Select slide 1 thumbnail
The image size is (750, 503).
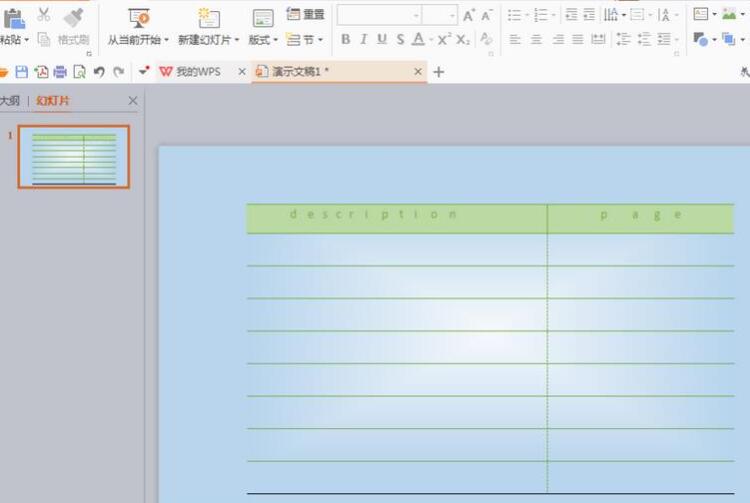click(x=74, y=157)
